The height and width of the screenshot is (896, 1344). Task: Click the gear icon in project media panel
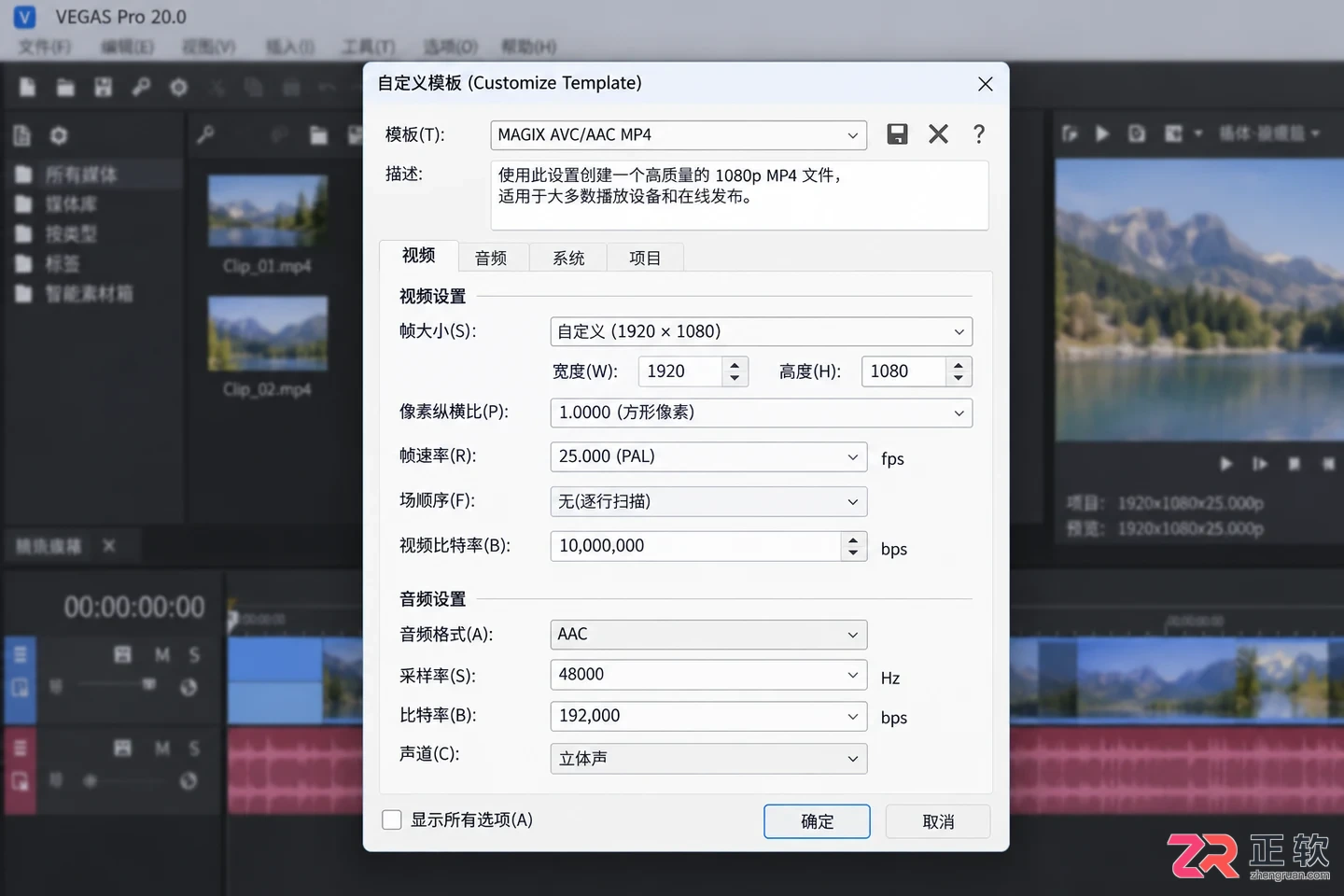tap(59, 136)
